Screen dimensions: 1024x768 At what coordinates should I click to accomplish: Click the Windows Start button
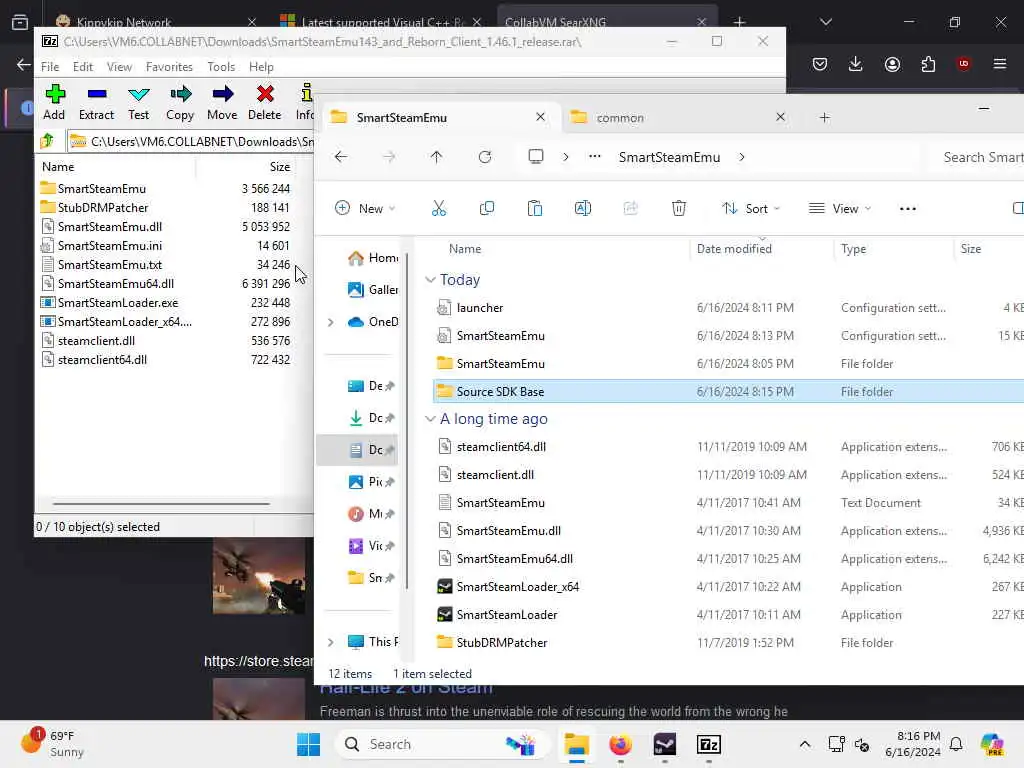(x=308, y=744)
